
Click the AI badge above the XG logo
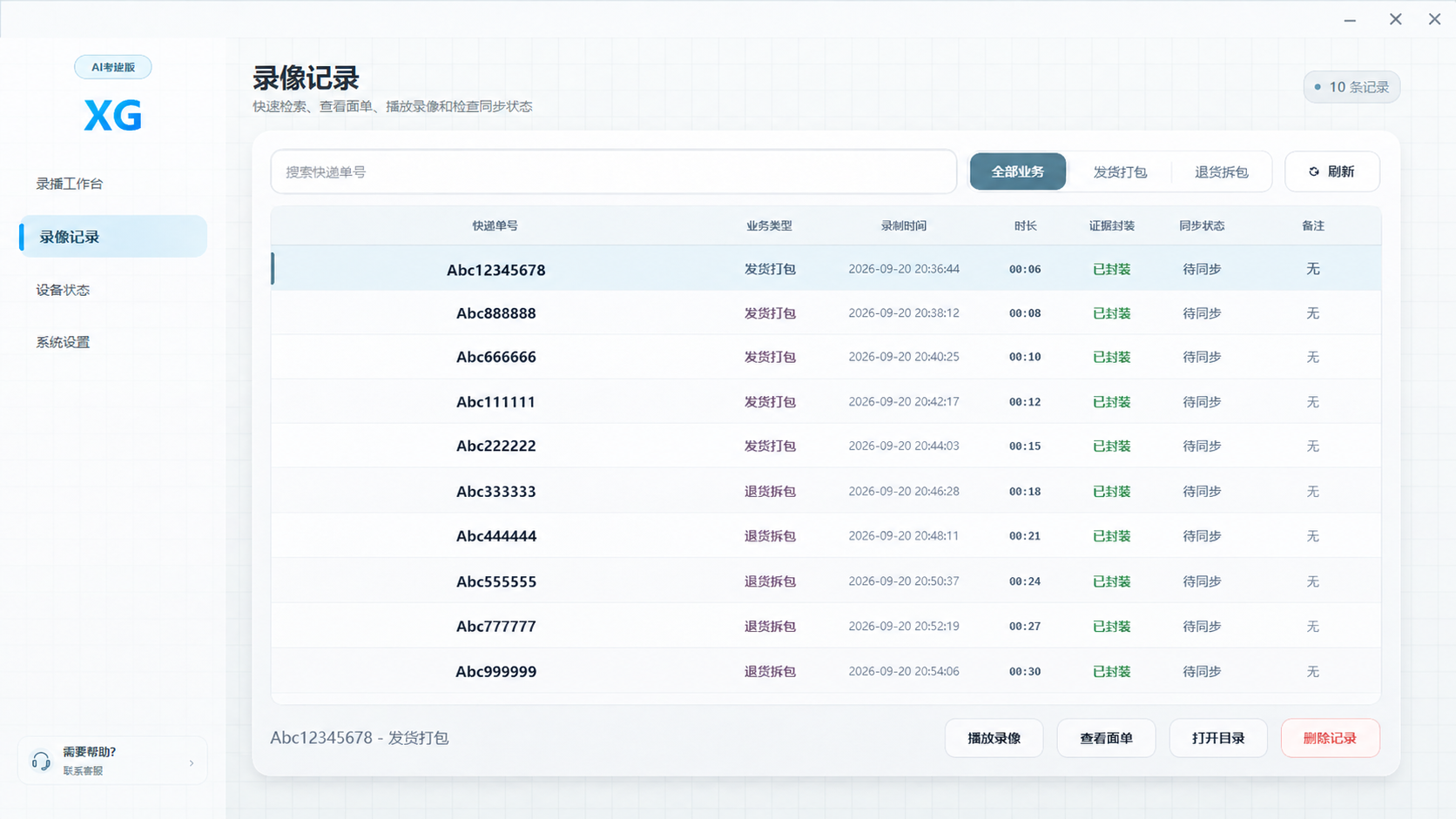[x=113, y=67]
